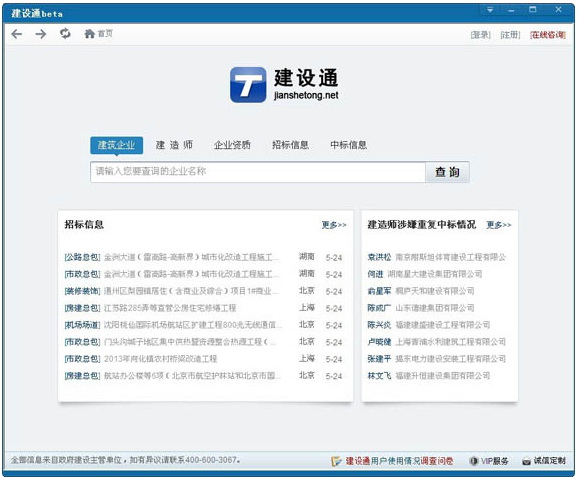
Task: Focus the enterprise name search field
Action: 258,172
